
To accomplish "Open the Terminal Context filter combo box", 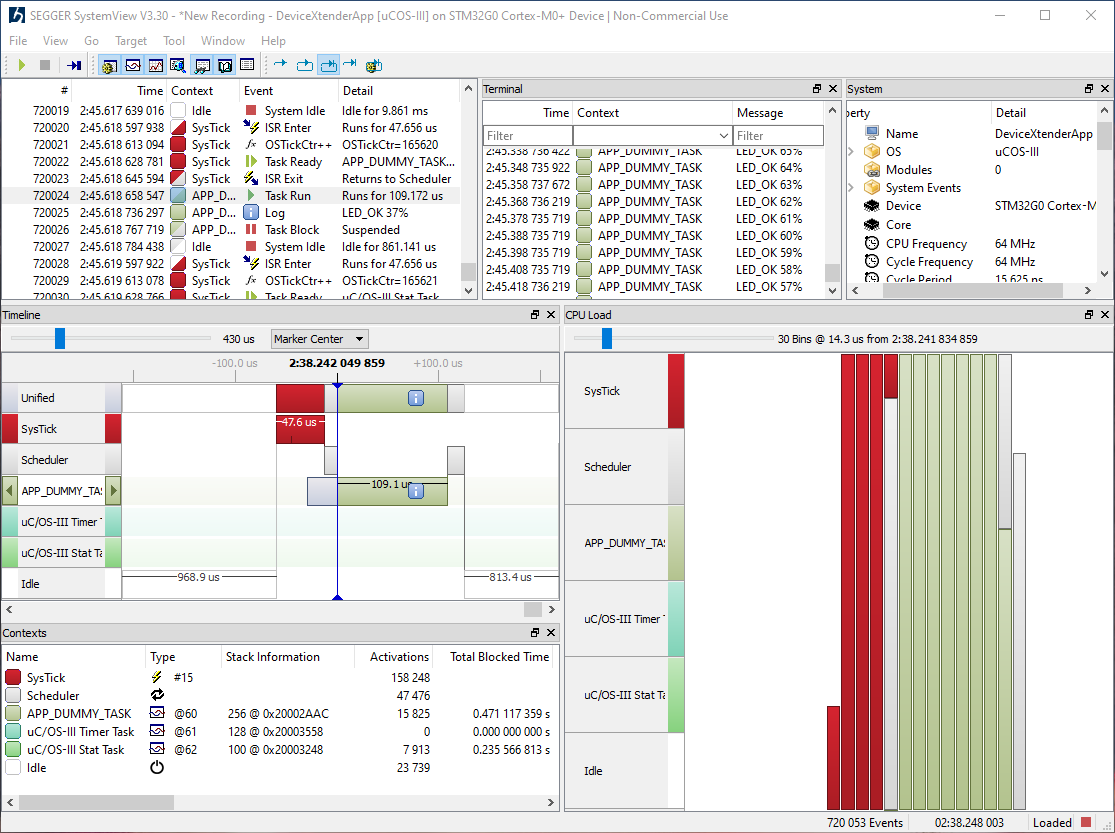I will click(653, 135).
